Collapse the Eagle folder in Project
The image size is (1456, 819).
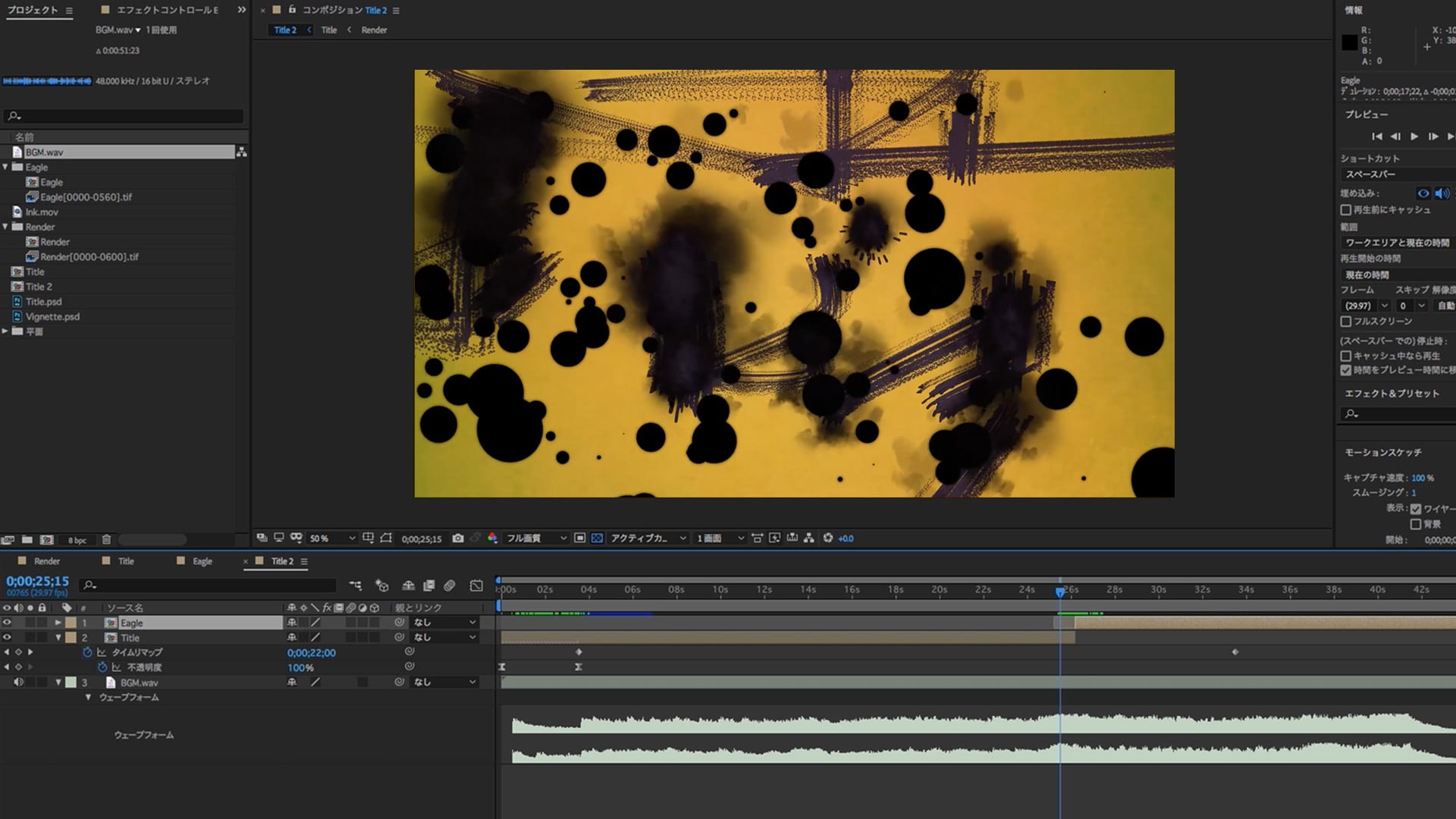pyautogui.click(x=5, y=167)
